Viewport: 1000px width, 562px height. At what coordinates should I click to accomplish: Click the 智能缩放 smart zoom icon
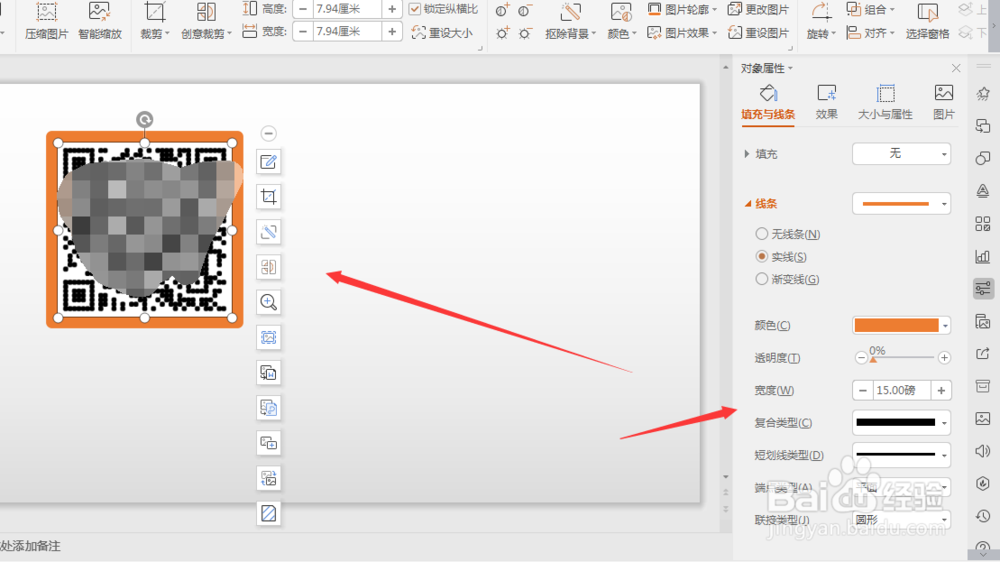point(99,21)
